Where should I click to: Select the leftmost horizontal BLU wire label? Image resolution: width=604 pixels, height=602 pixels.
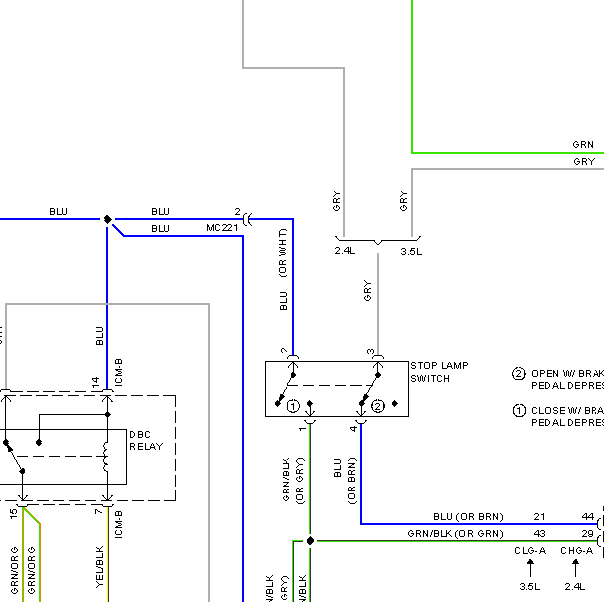[59, 211]
